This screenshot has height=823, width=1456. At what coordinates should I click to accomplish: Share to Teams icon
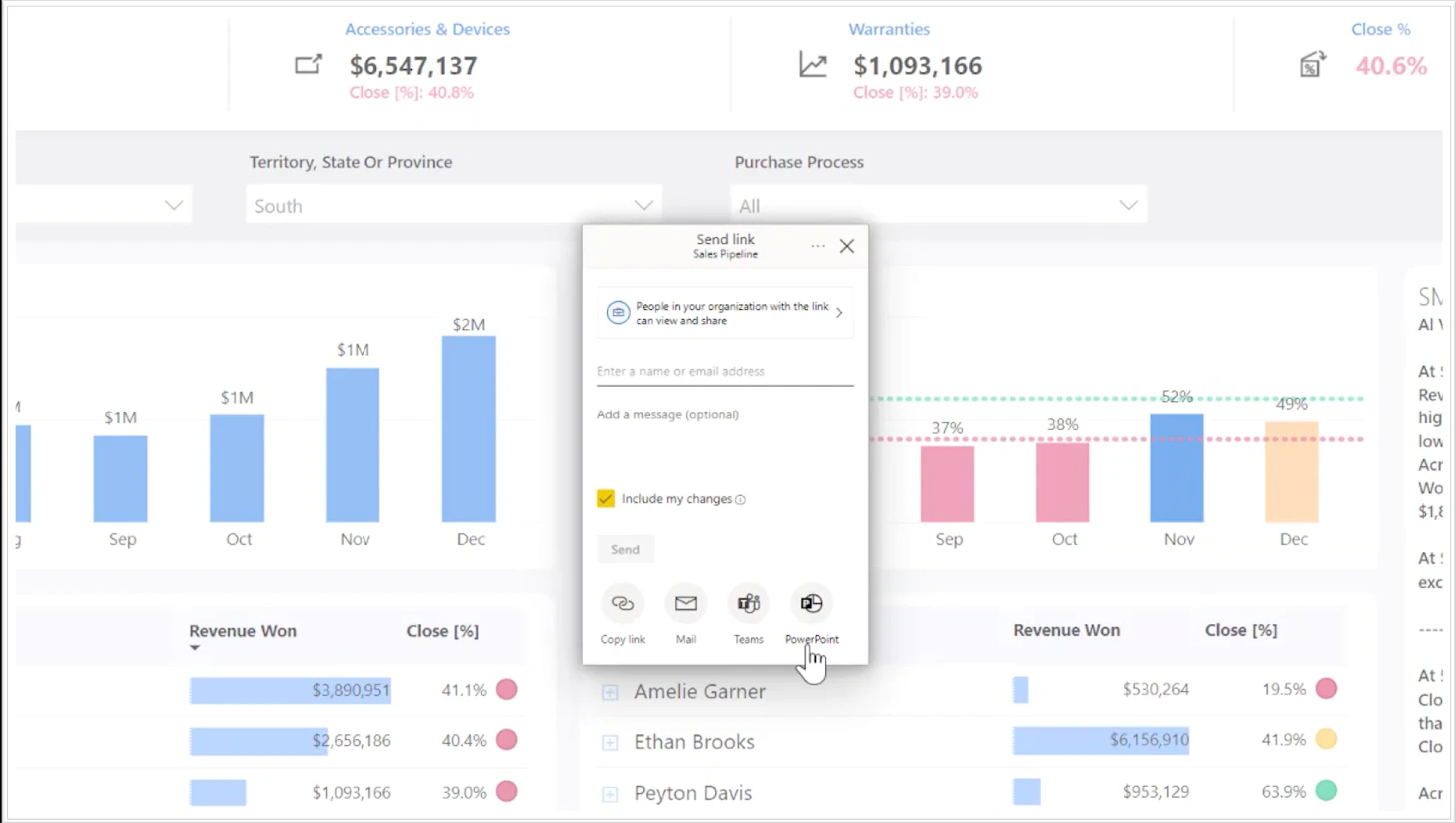pyautogui.click(x=749, y=603)
